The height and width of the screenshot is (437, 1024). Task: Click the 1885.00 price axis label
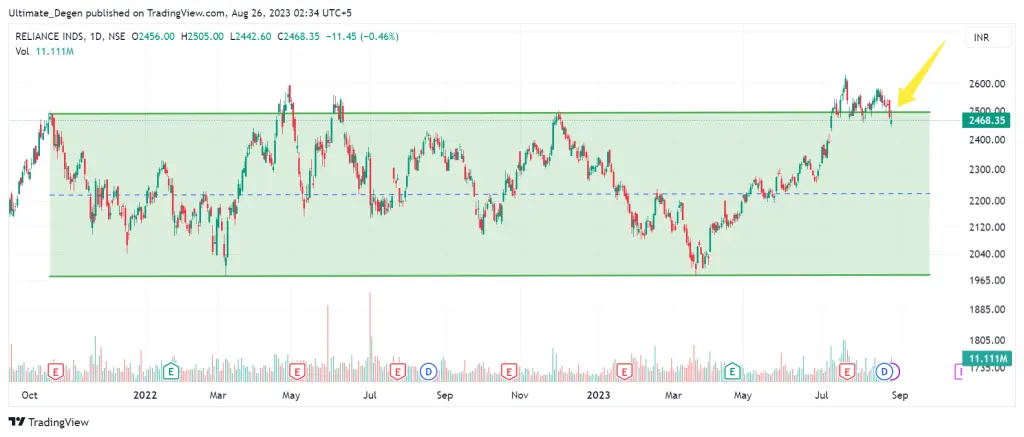click(985, 310)
